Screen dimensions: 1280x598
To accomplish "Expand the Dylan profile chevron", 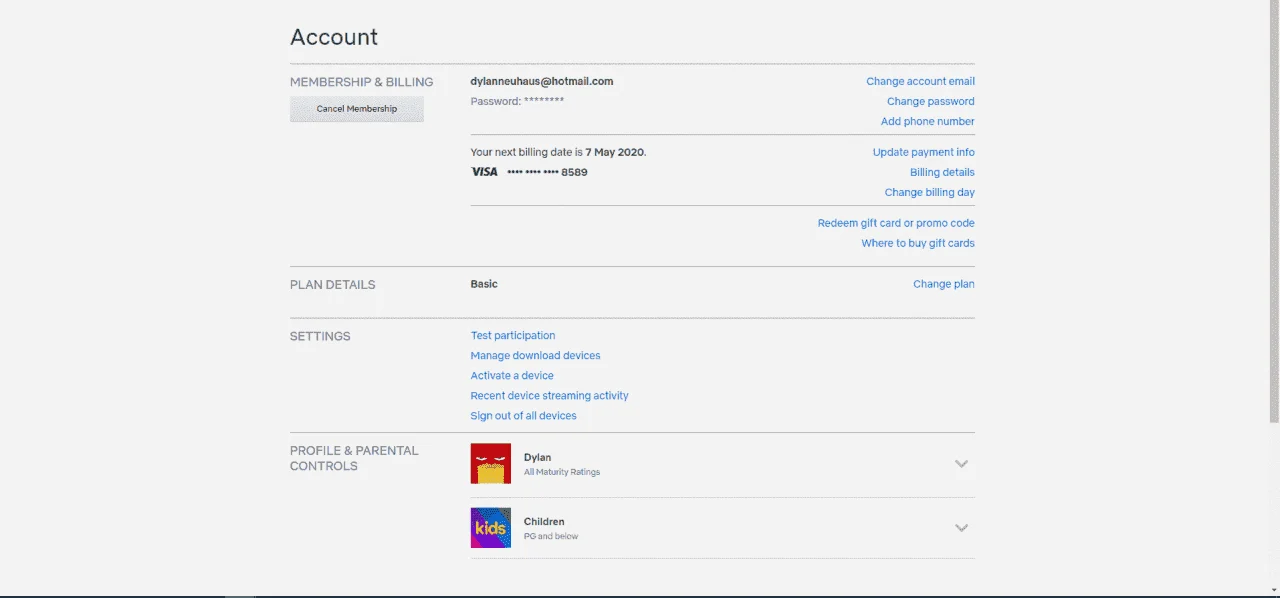I will tap(961, 464).
